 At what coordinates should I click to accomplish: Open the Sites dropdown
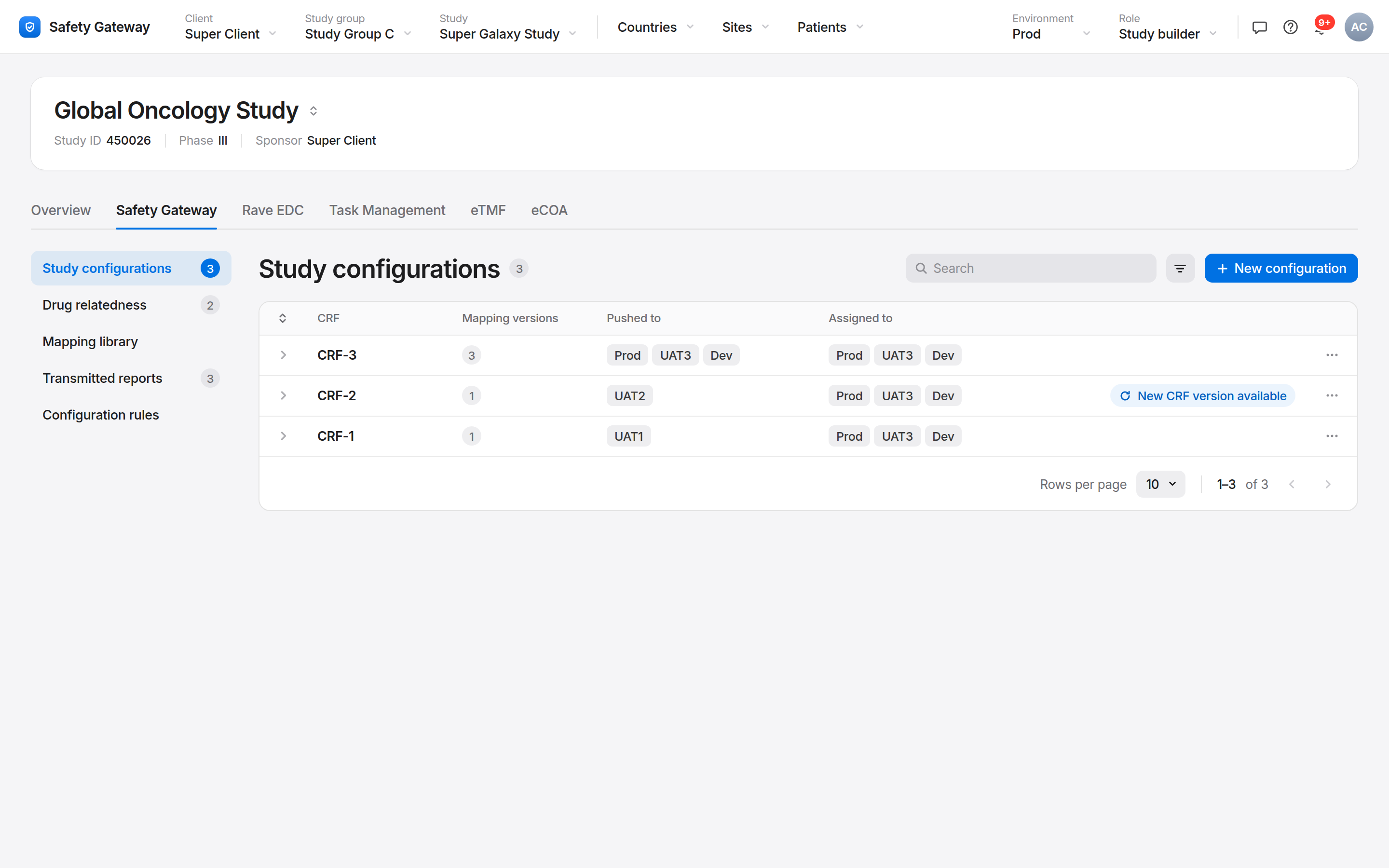745,27
